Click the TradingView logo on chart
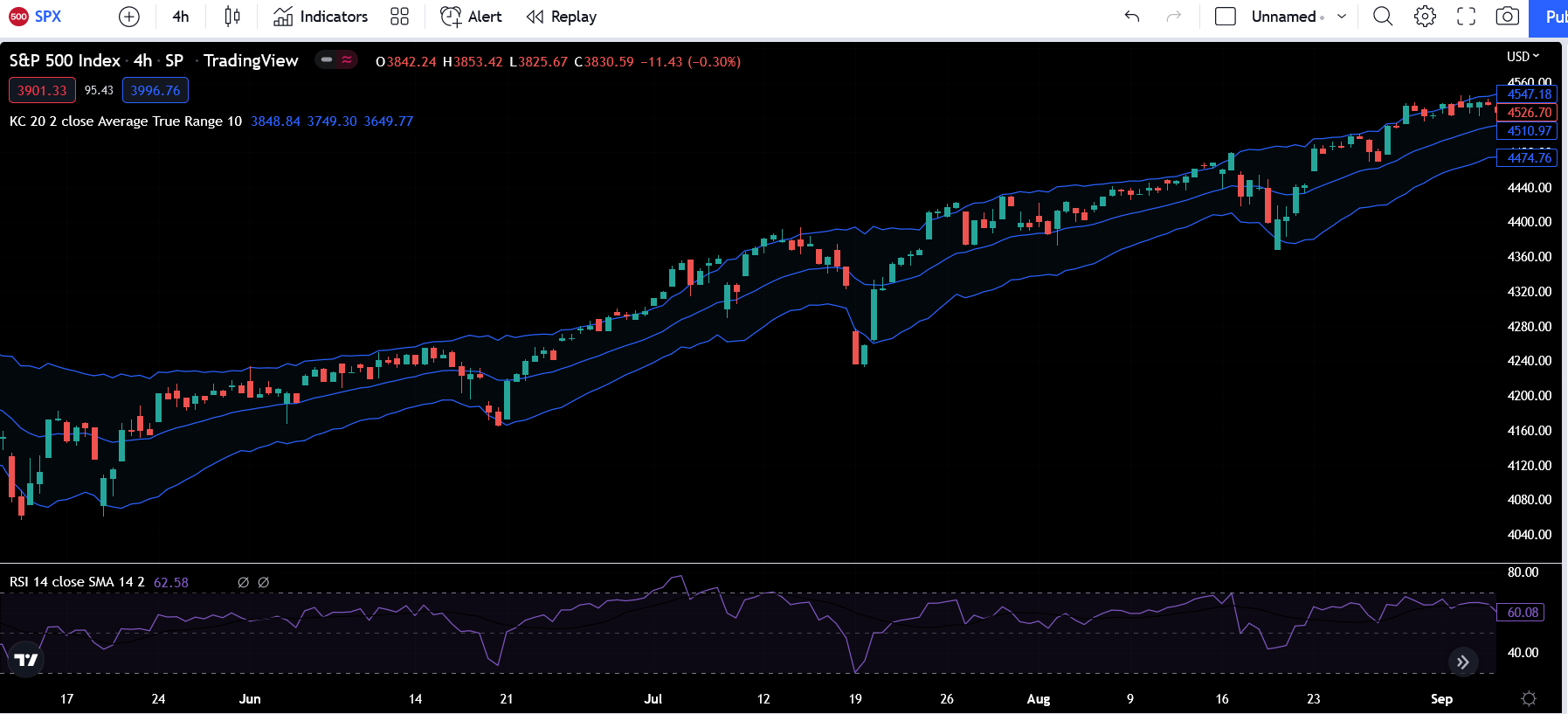1568x714 pixels. tap(26, 660)
